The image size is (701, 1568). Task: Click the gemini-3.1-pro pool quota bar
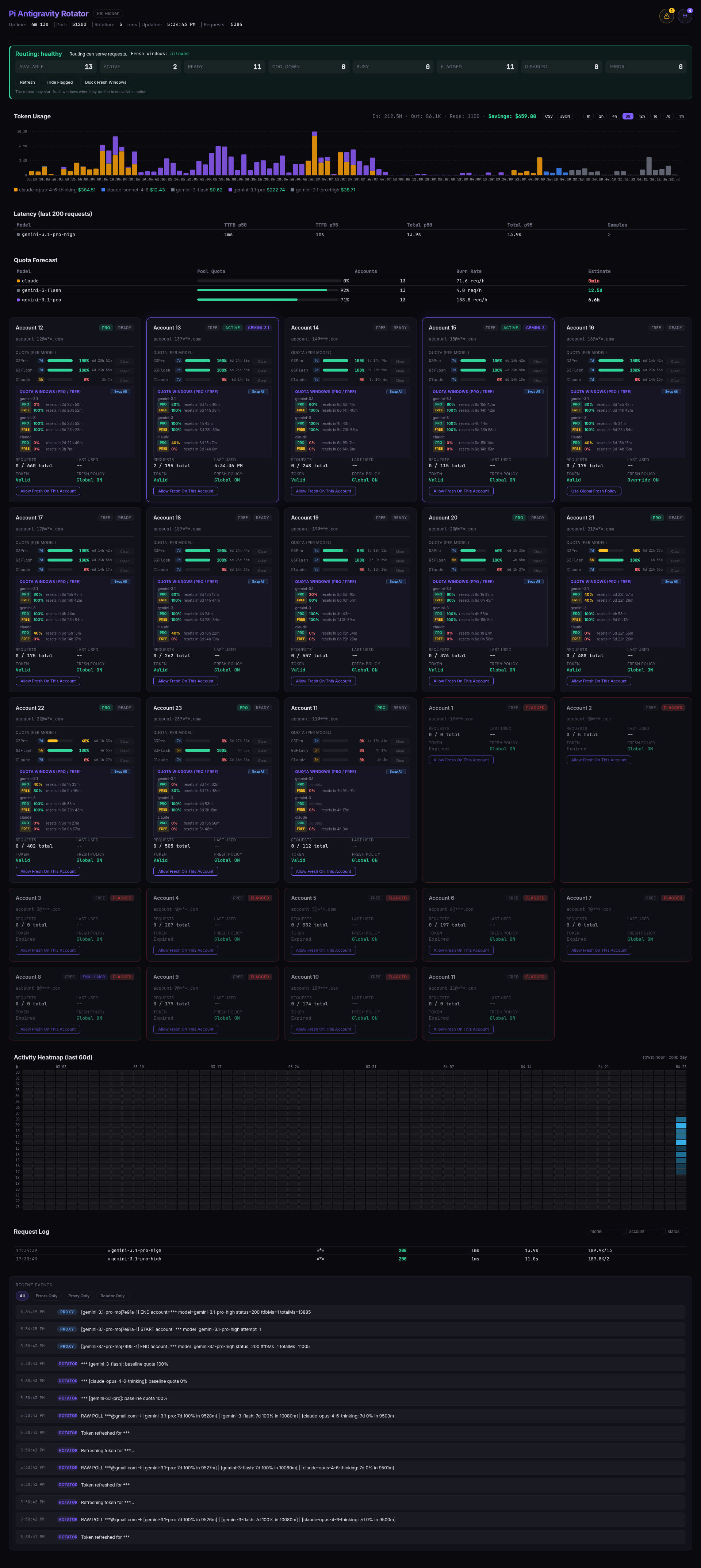pyautogui.click(x=267, y=300)
